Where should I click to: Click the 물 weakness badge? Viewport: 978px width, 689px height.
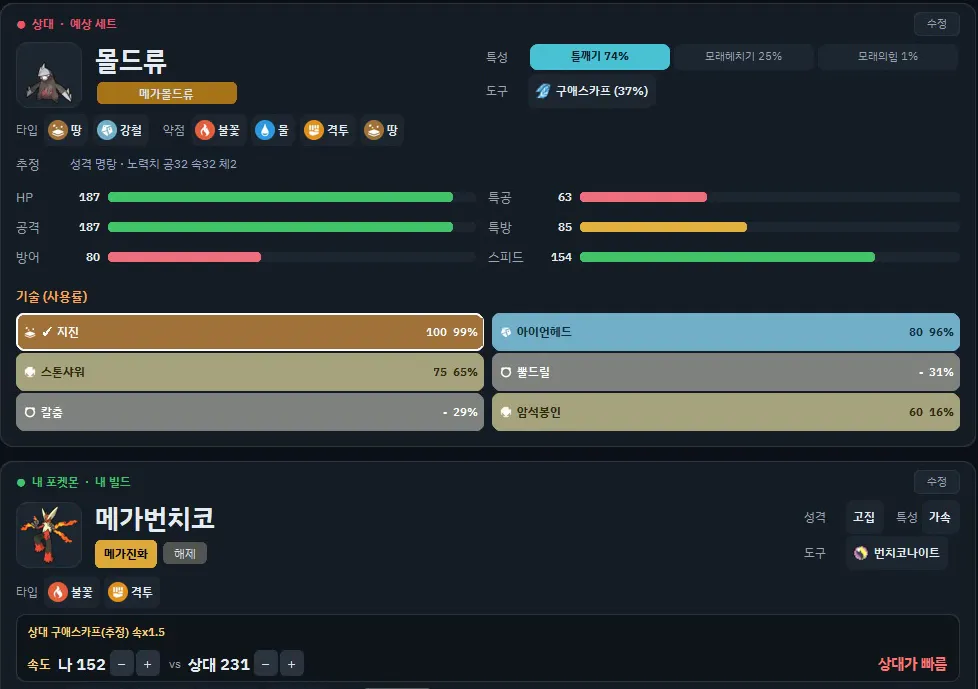273,130
